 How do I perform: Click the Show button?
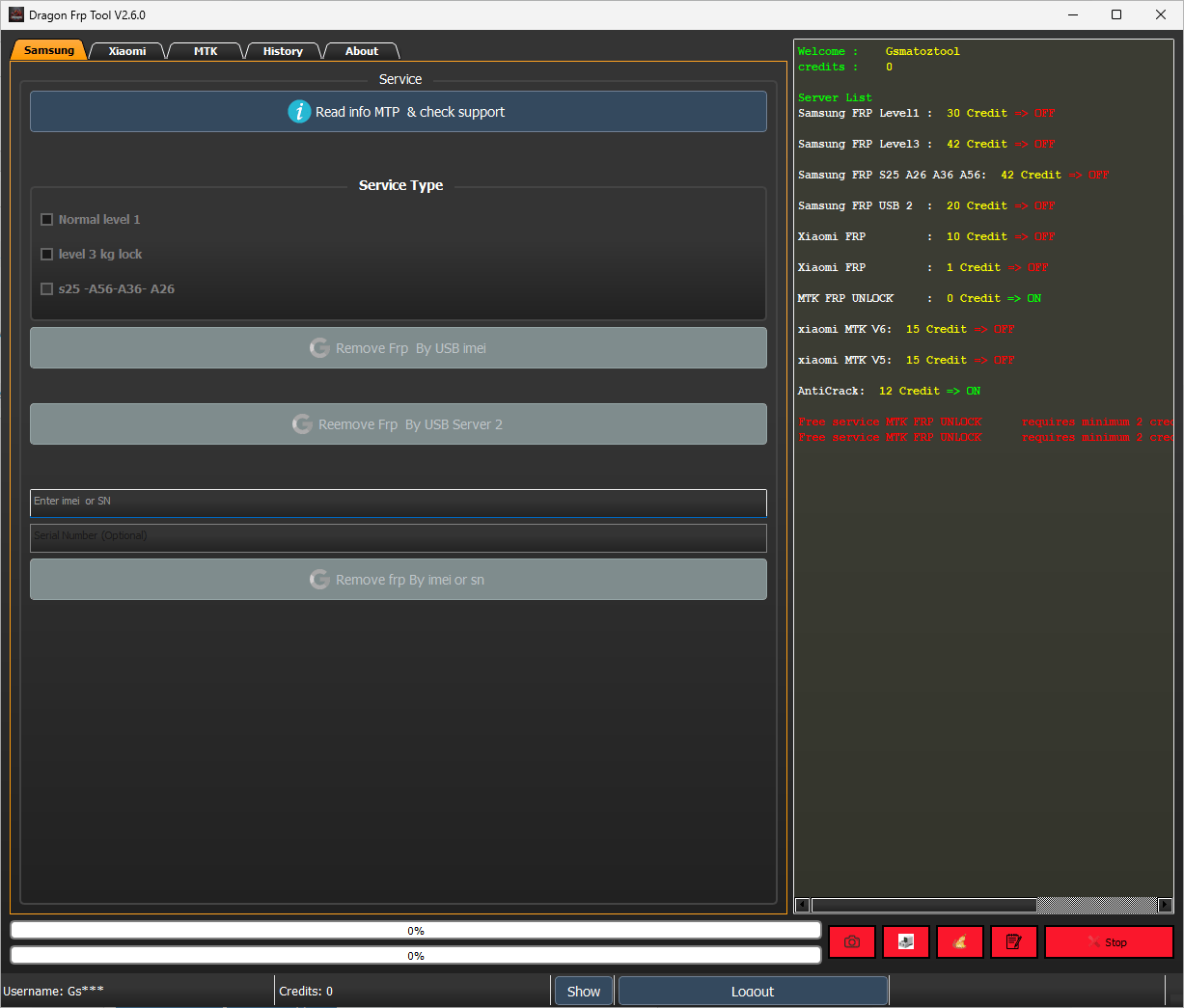(583, 992)
